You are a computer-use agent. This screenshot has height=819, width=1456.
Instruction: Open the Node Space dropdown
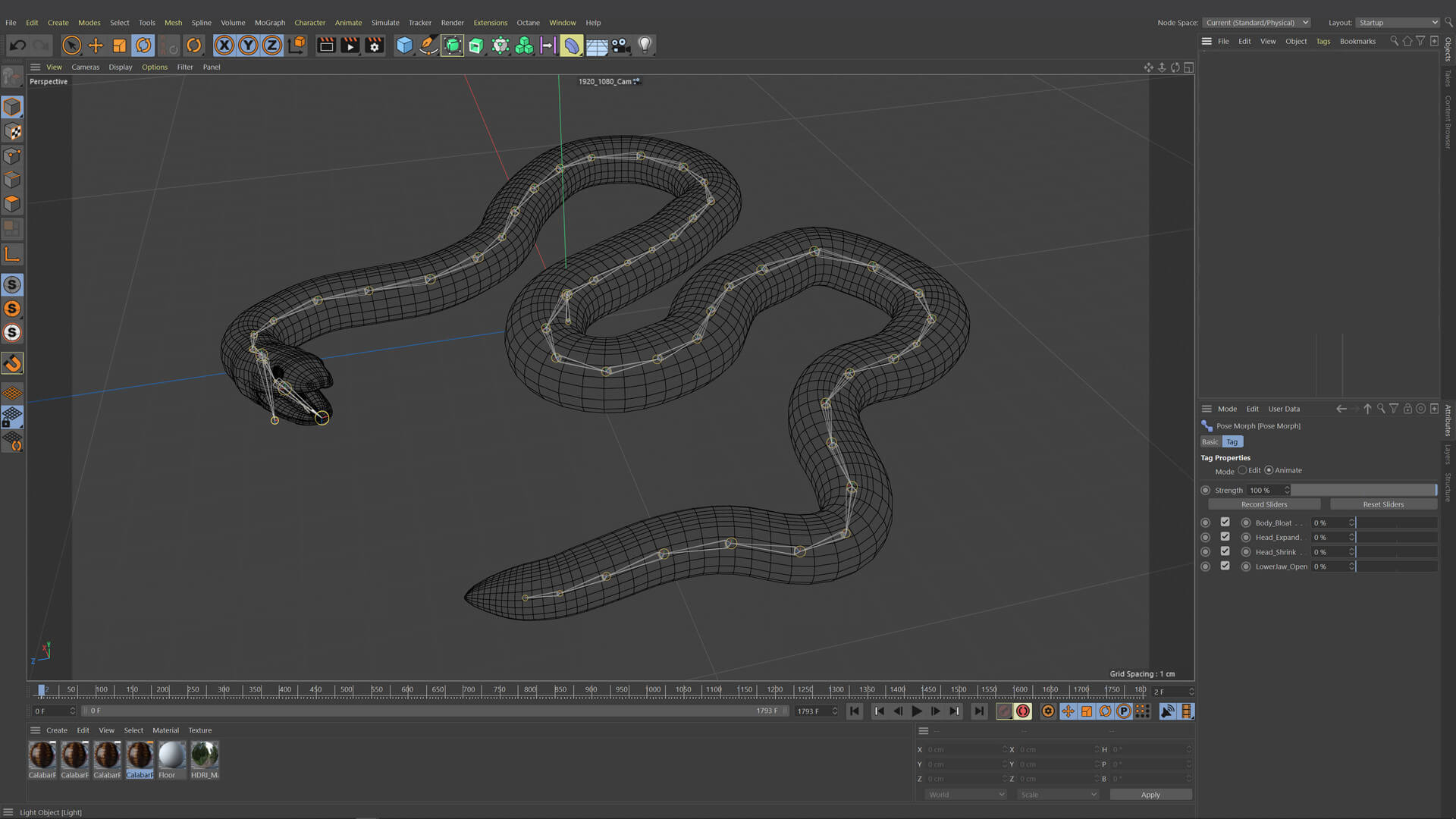click(x=1256, y=23)
